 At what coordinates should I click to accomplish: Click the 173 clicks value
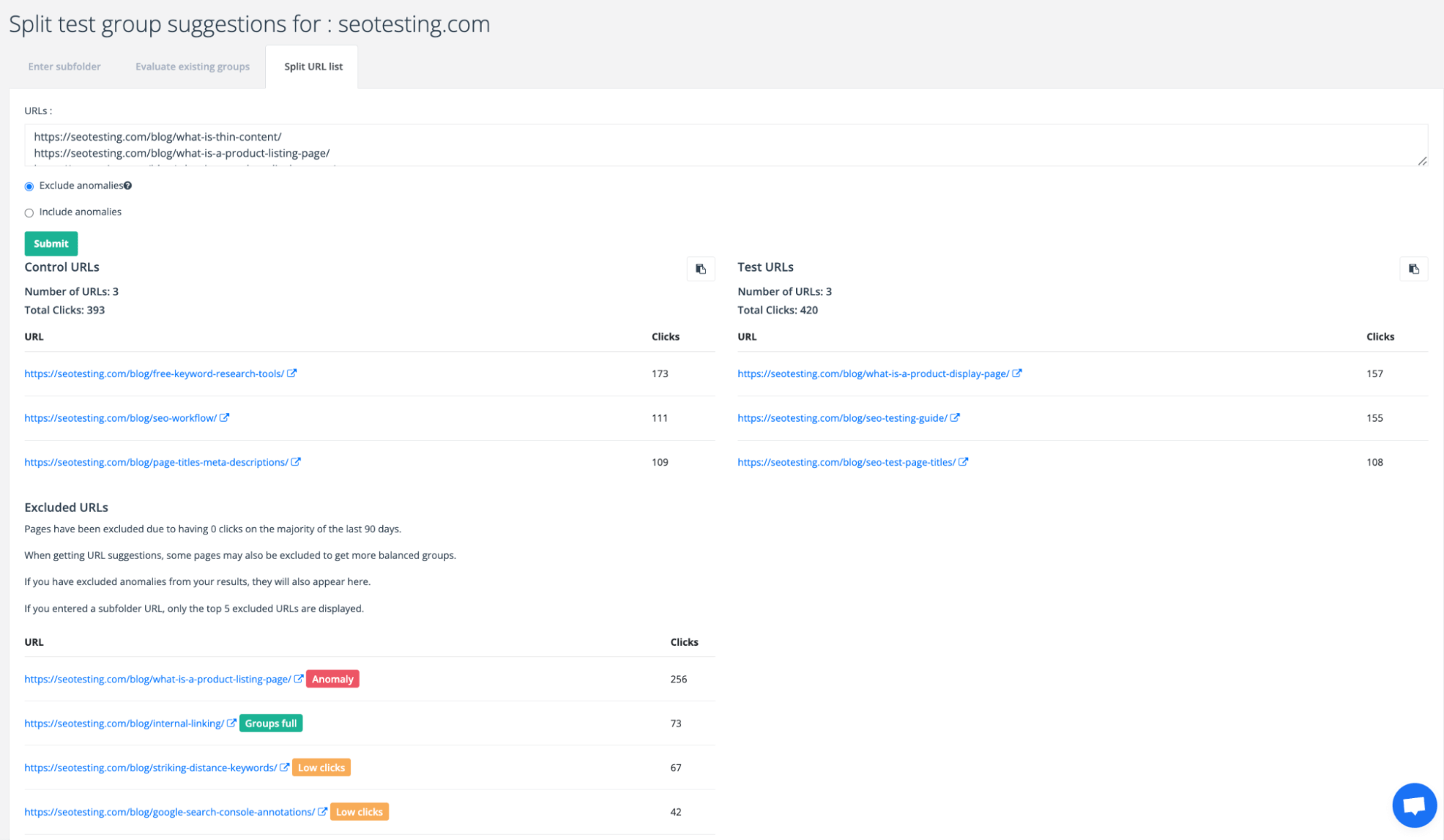tap(660, 373)
